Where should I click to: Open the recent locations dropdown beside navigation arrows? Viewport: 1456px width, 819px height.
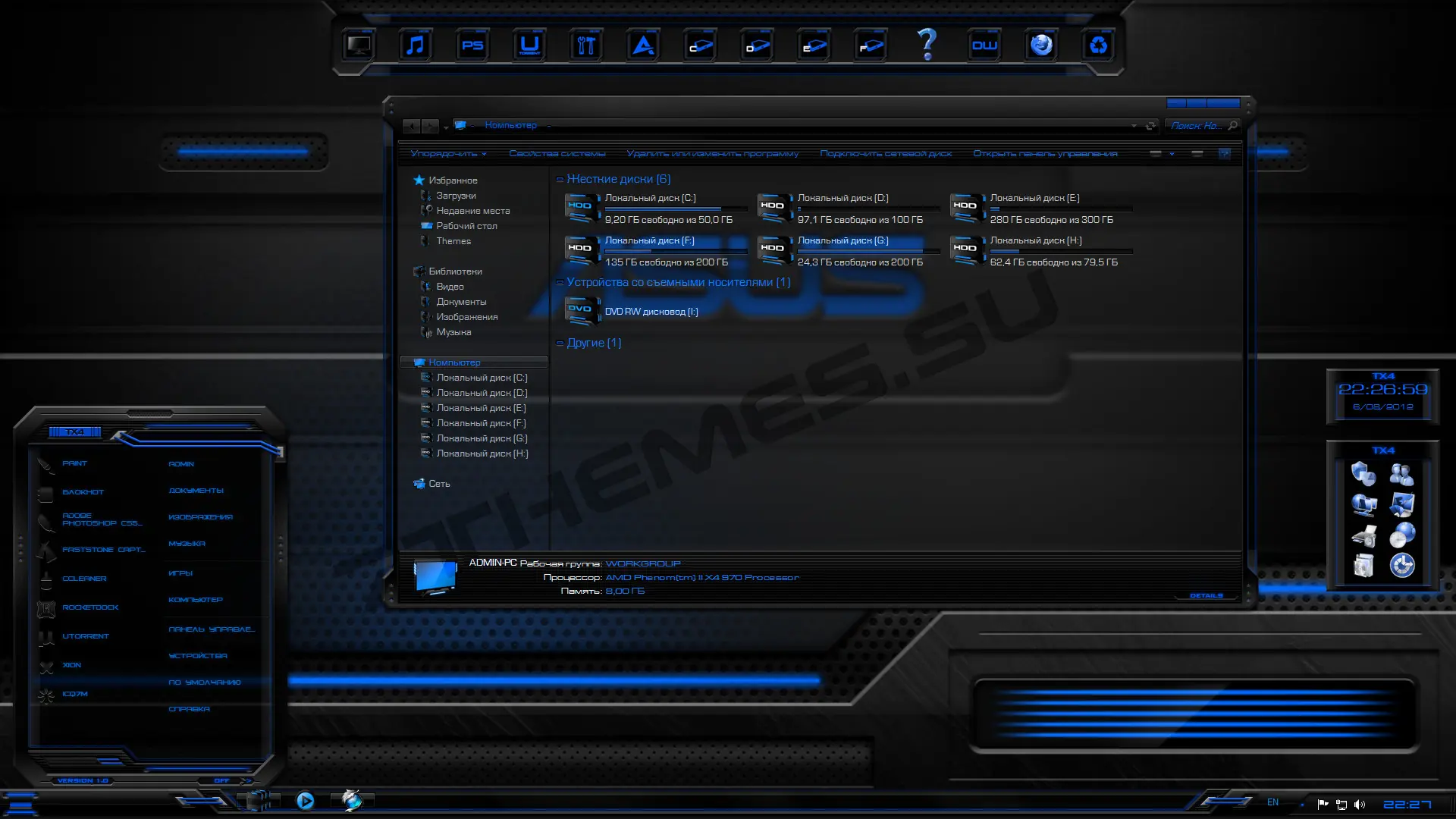(446, 127)
